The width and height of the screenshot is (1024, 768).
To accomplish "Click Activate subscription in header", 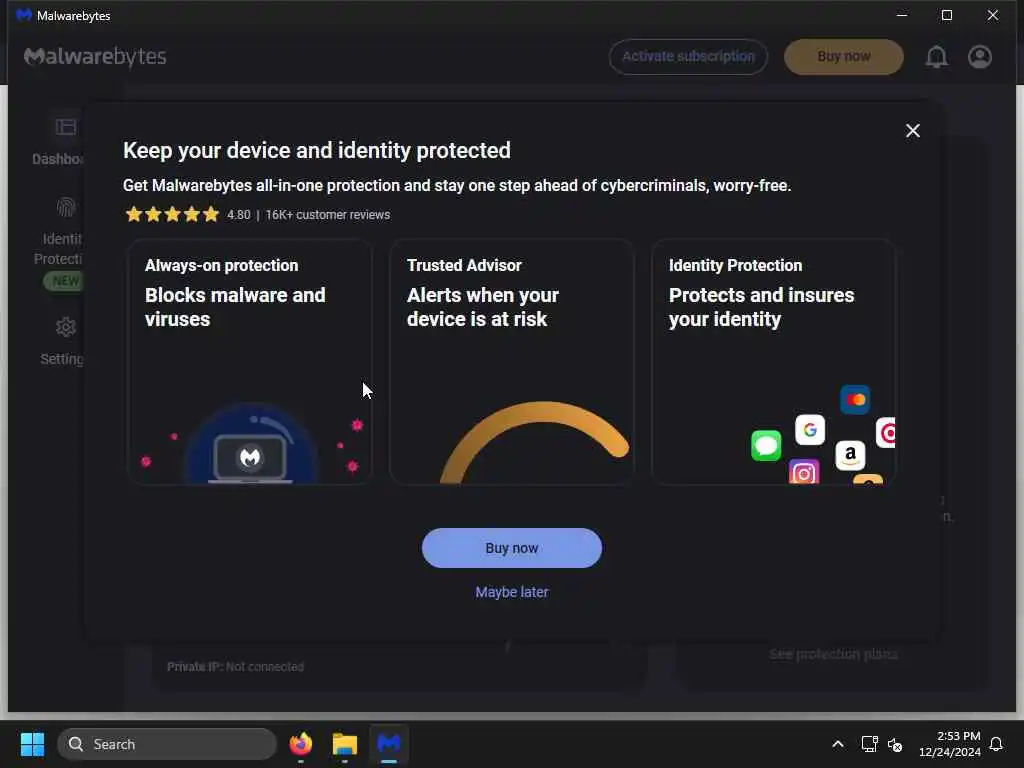I will tap(688, 57).
